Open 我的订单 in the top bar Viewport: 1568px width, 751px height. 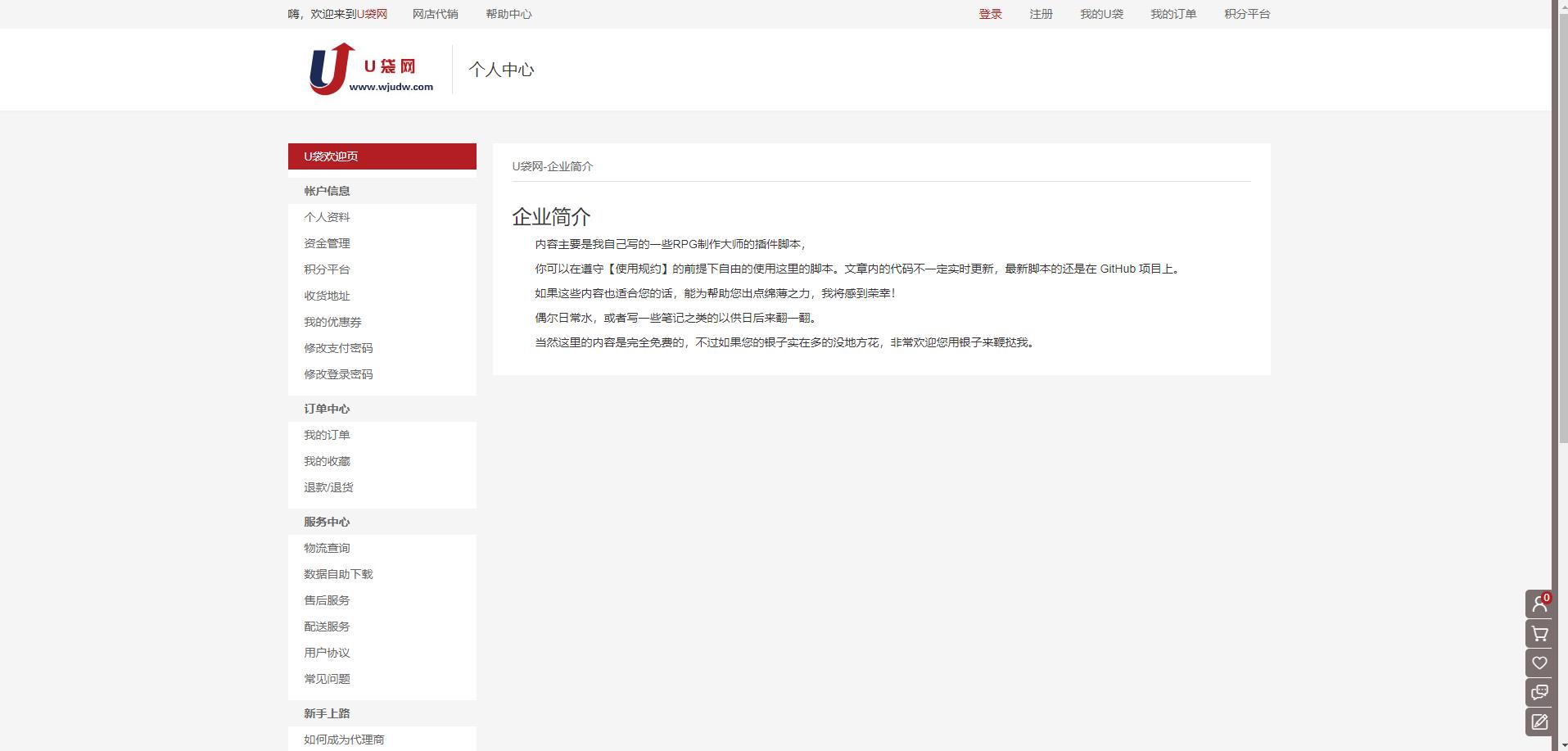coord(1173,14)
